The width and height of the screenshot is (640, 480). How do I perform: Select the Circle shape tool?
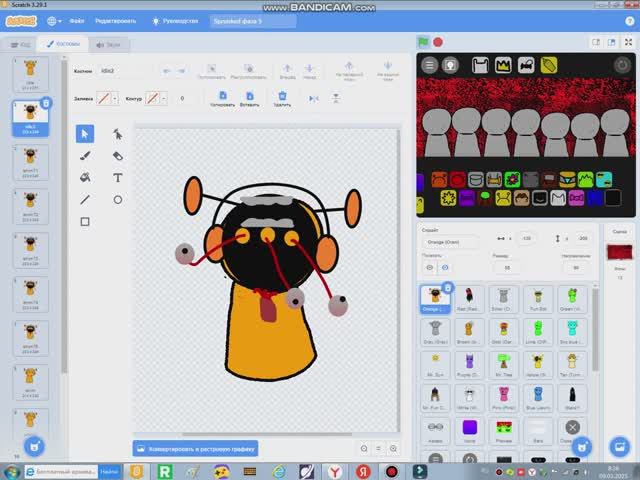point(117,199)
